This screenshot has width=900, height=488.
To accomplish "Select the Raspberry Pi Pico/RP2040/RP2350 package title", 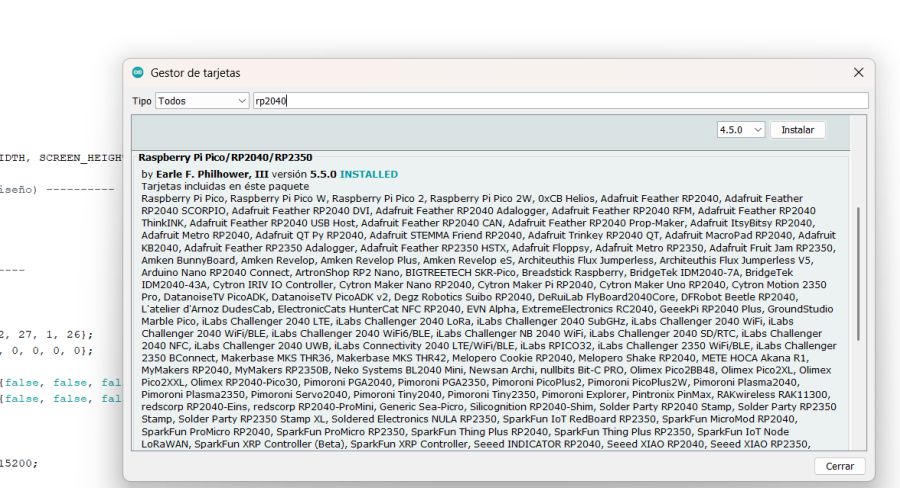I will (x=225, y=157).
